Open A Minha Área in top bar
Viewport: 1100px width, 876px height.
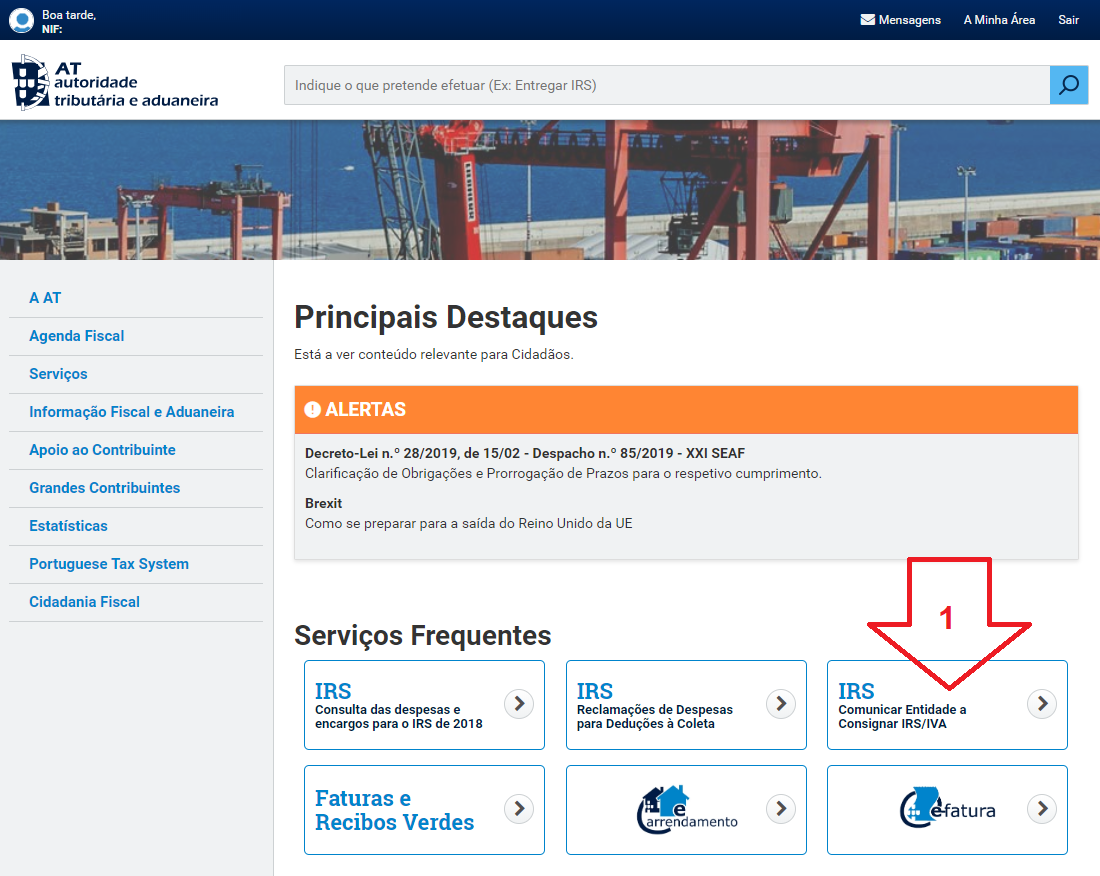999,20
